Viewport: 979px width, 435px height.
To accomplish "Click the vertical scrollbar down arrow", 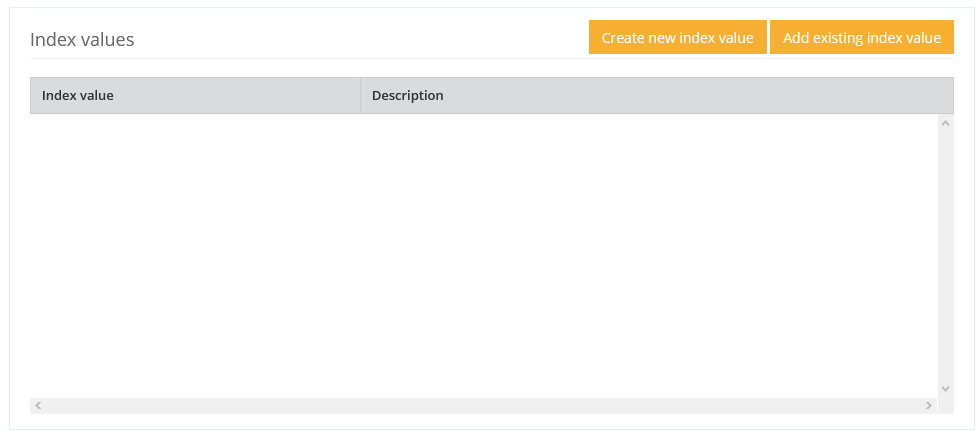I will click(945, 388).
